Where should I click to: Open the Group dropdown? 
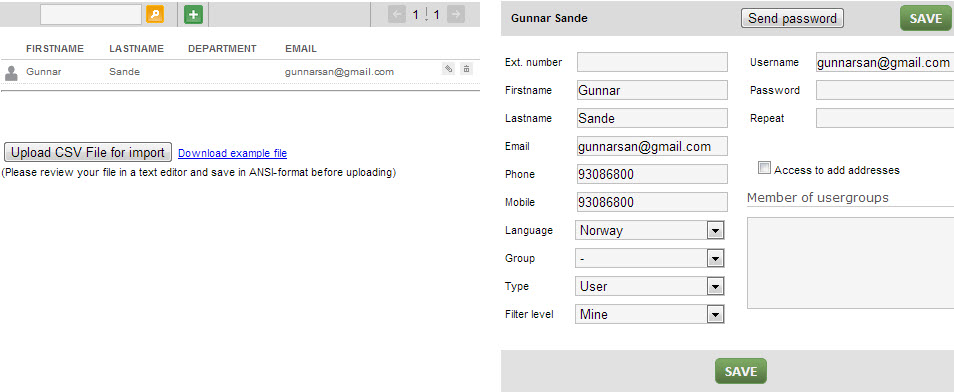point(650,259)
